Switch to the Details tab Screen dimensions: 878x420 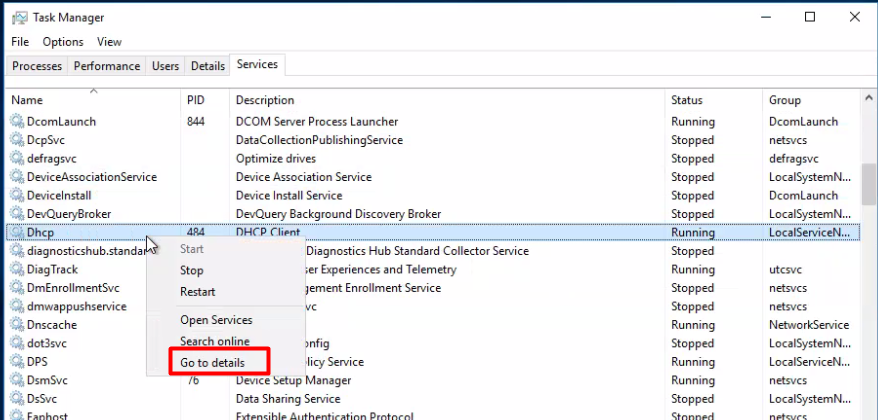coord(208,66)
